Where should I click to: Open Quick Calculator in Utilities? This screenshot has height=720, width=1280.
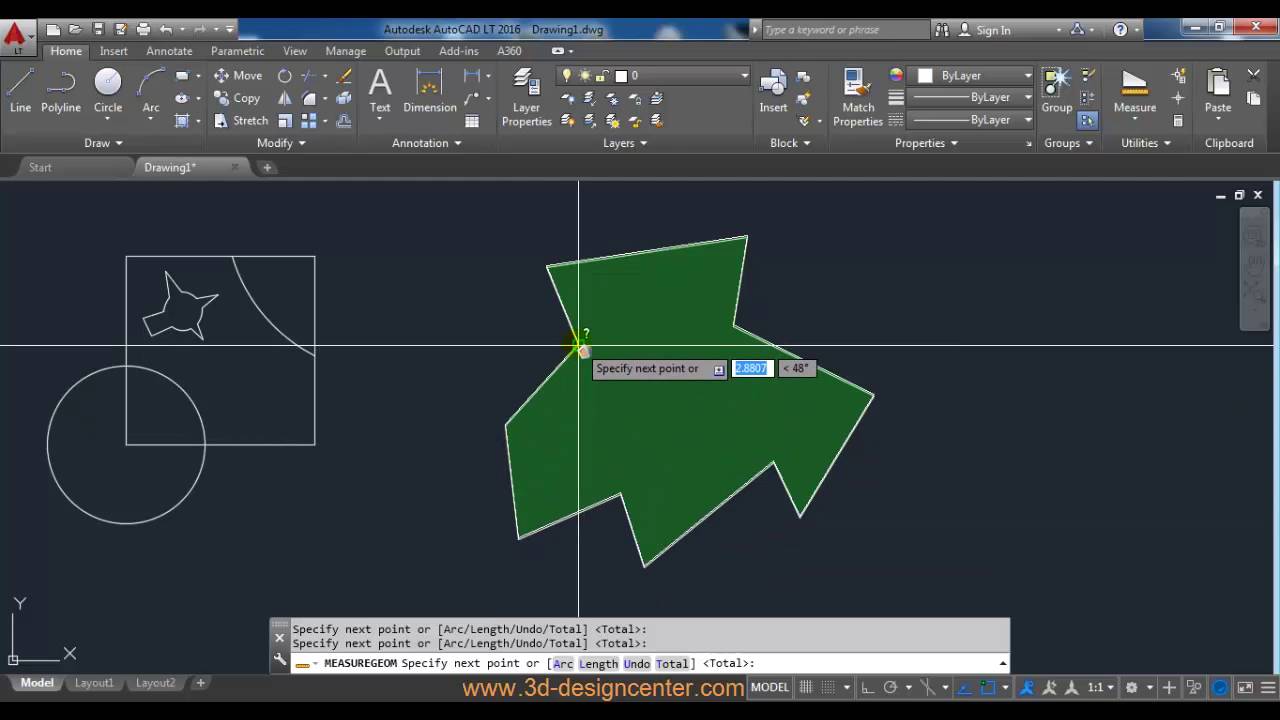point(1178,121)
